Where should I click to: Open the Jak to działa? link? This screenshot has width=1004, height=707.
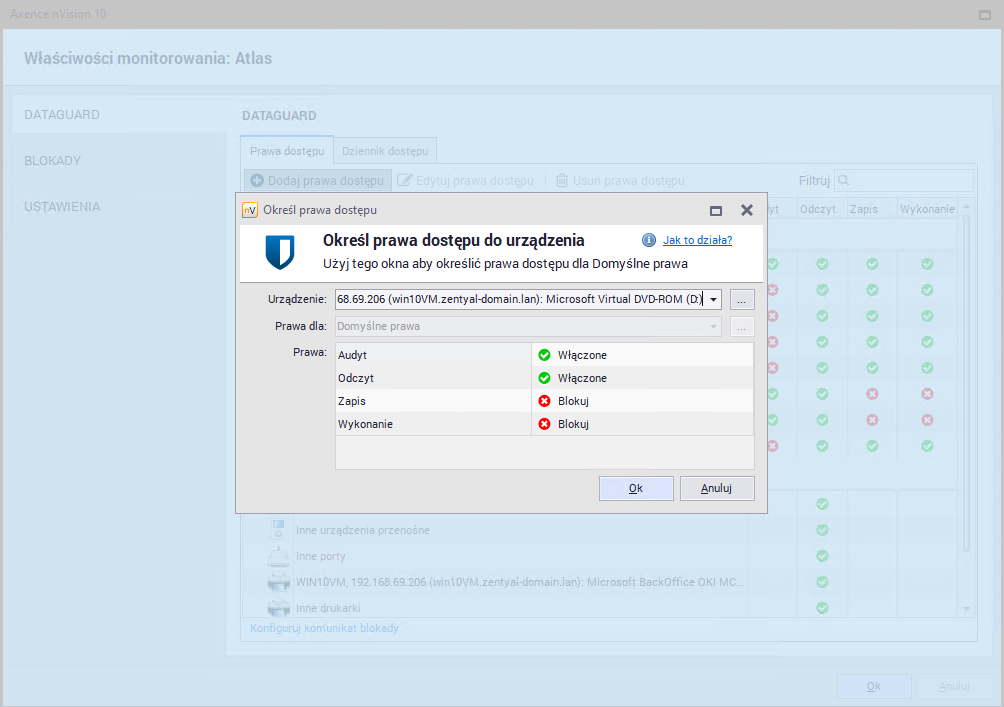pyautogui.click(x=697, y=240)
